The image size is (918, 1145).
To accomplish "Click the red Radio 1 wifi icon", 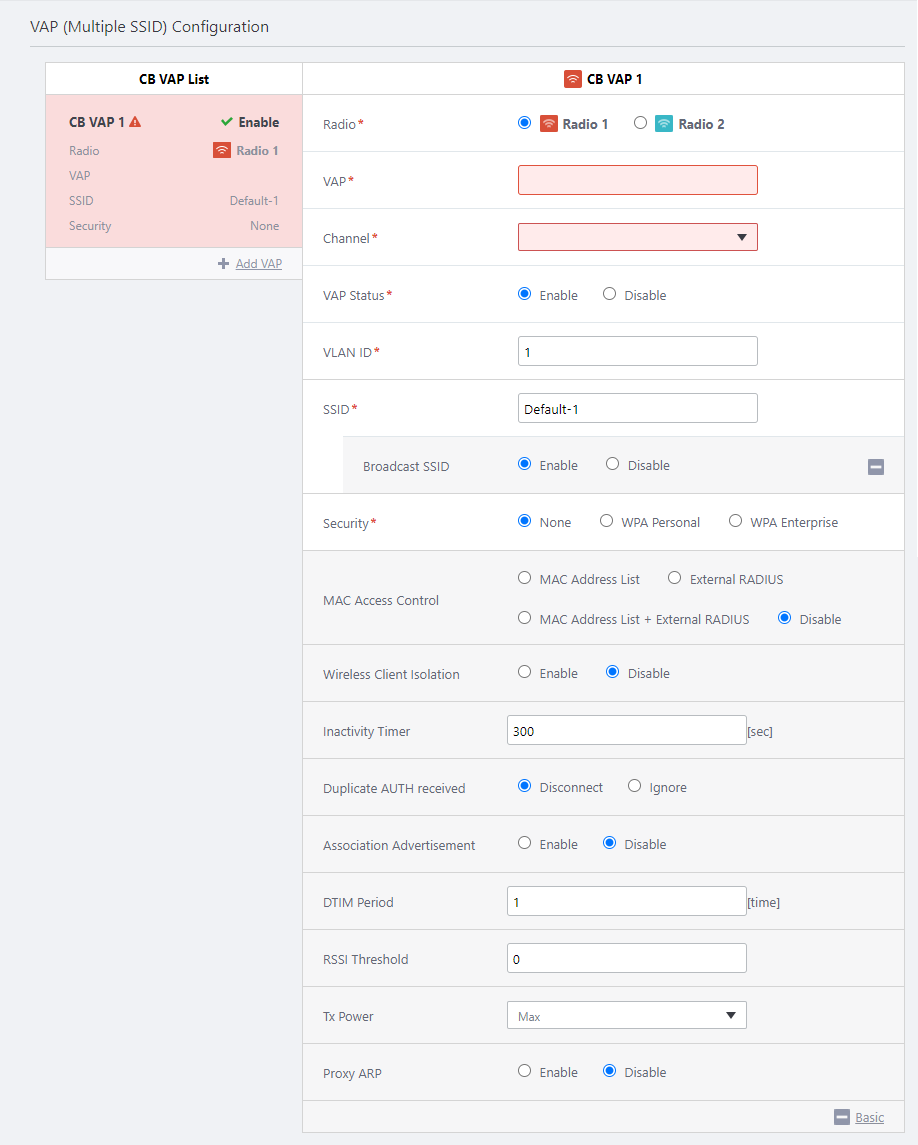I will pyautogui.click(x=548, y=124).
